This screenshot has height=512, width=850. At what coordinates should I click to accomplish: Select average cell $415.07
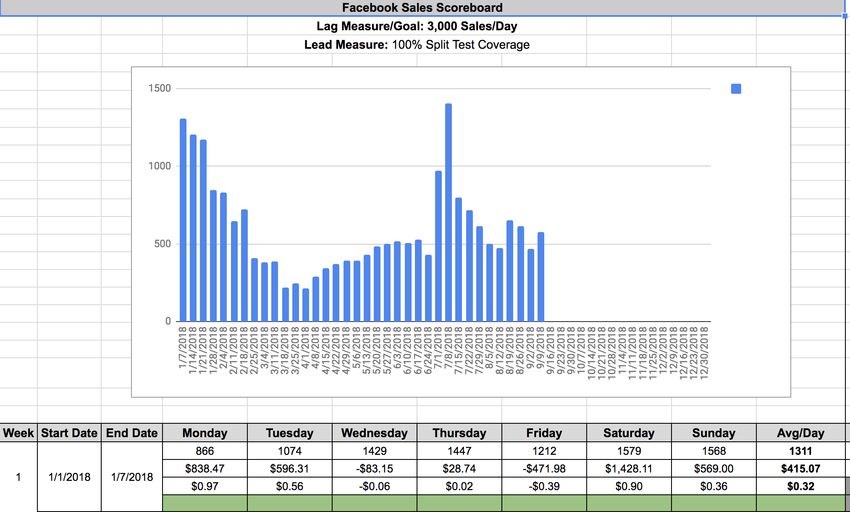[800, 469]
